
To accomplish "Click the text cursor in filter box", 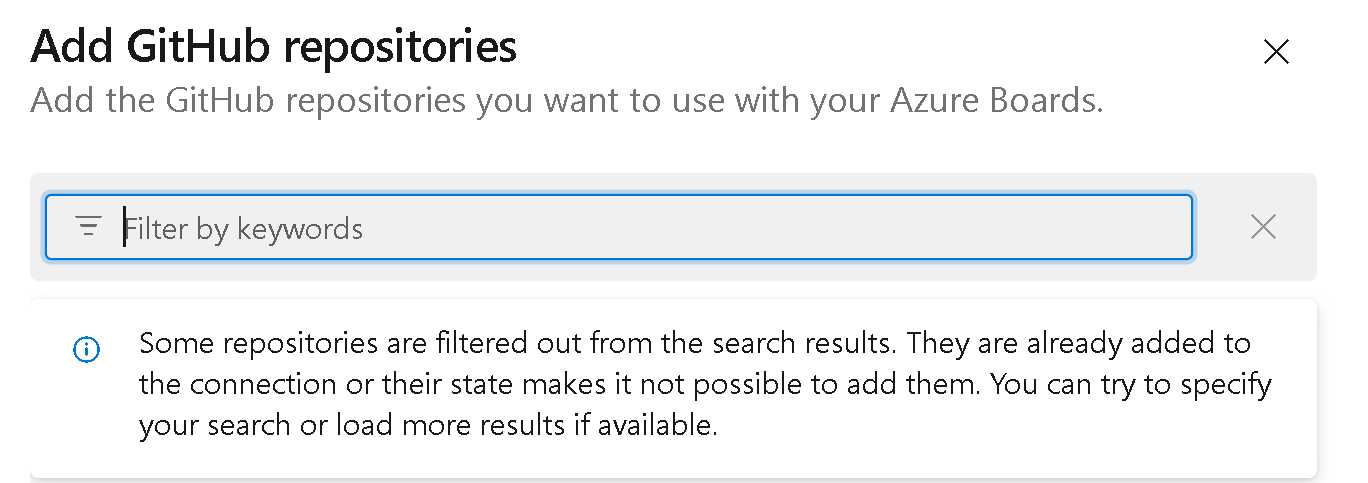I will point(125,228).
